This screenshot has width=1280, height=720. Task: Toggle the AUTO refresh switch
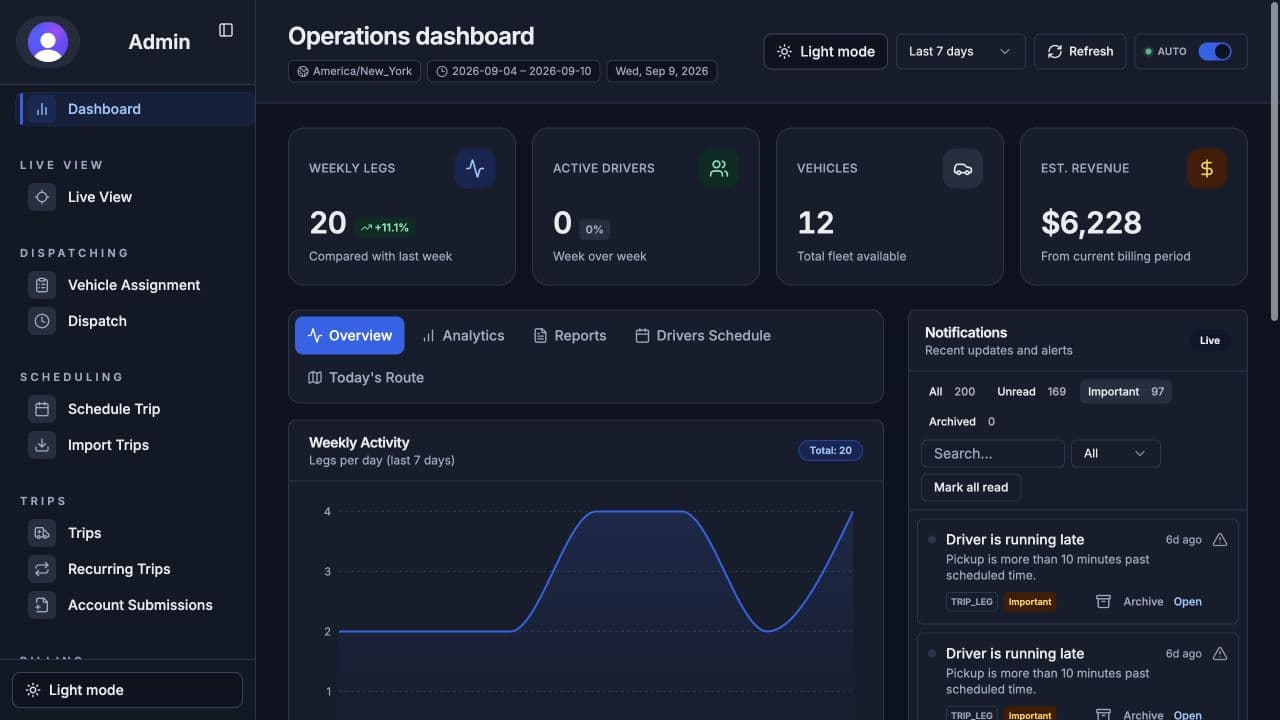(x=1215, y=51)
